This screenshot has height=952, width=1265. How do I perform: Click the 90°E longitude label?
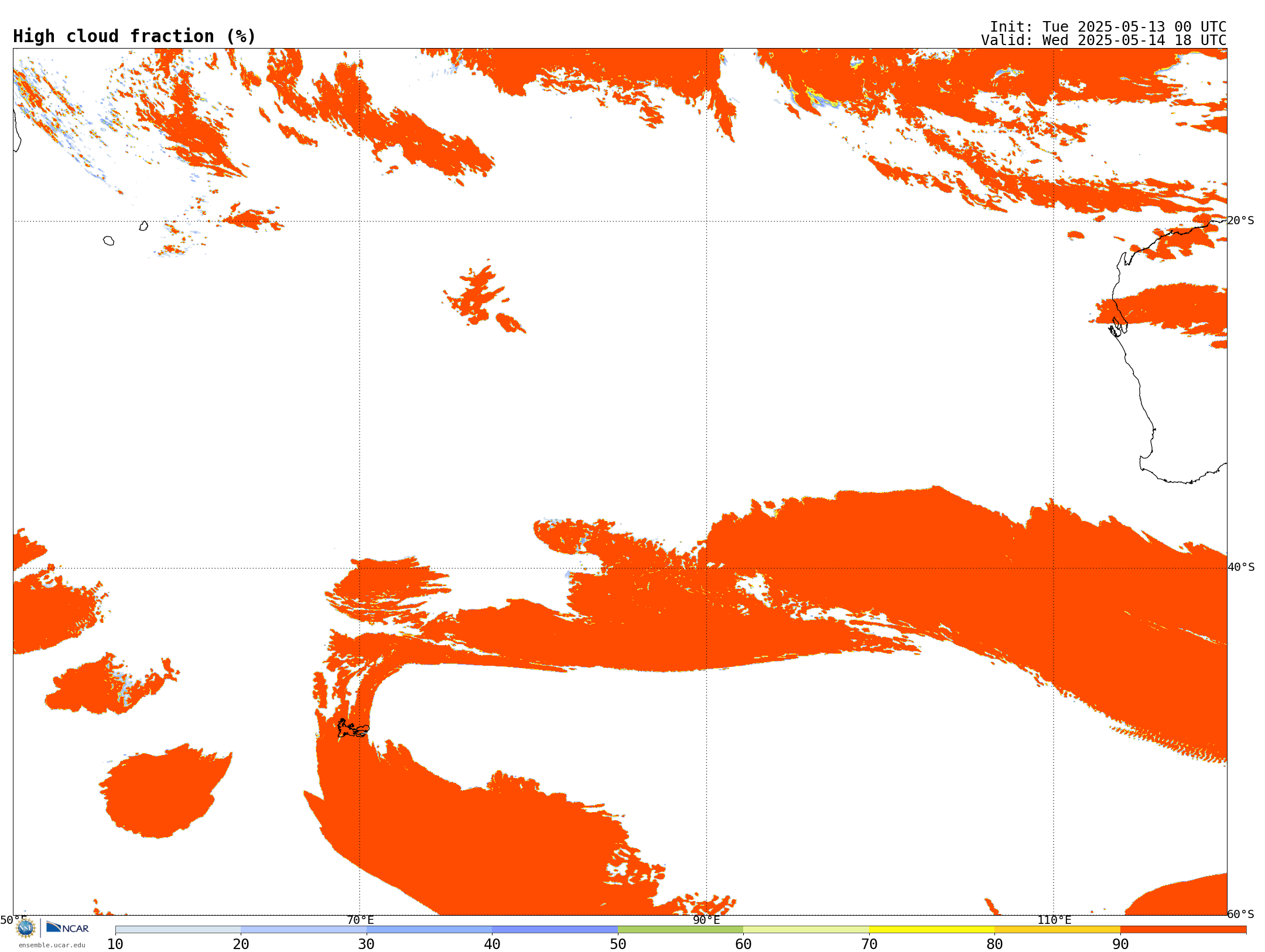[x=706, y=920]
